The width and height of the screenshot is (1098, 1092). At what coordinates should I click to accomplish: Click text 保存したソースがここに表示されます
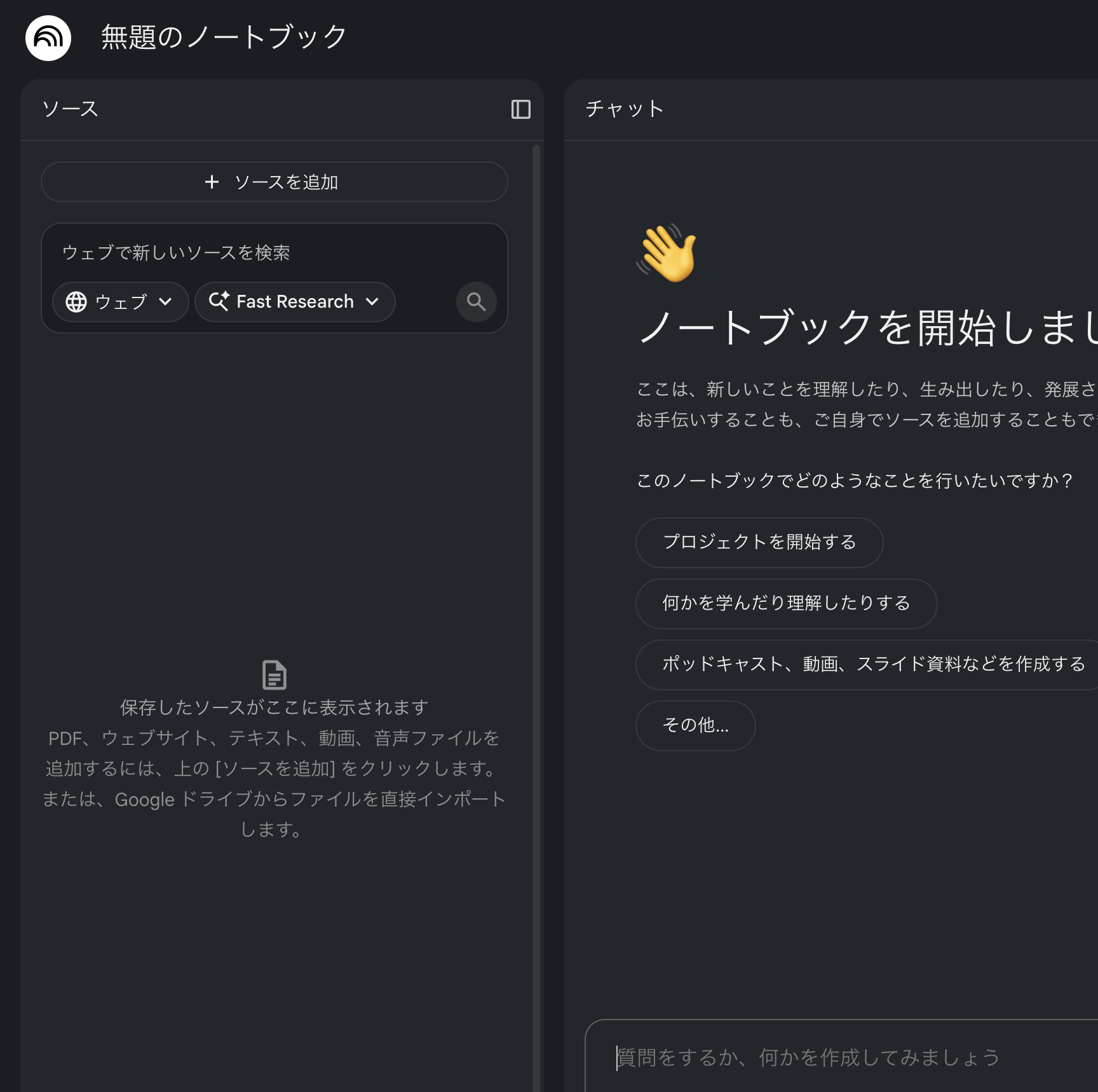[274, 707]
